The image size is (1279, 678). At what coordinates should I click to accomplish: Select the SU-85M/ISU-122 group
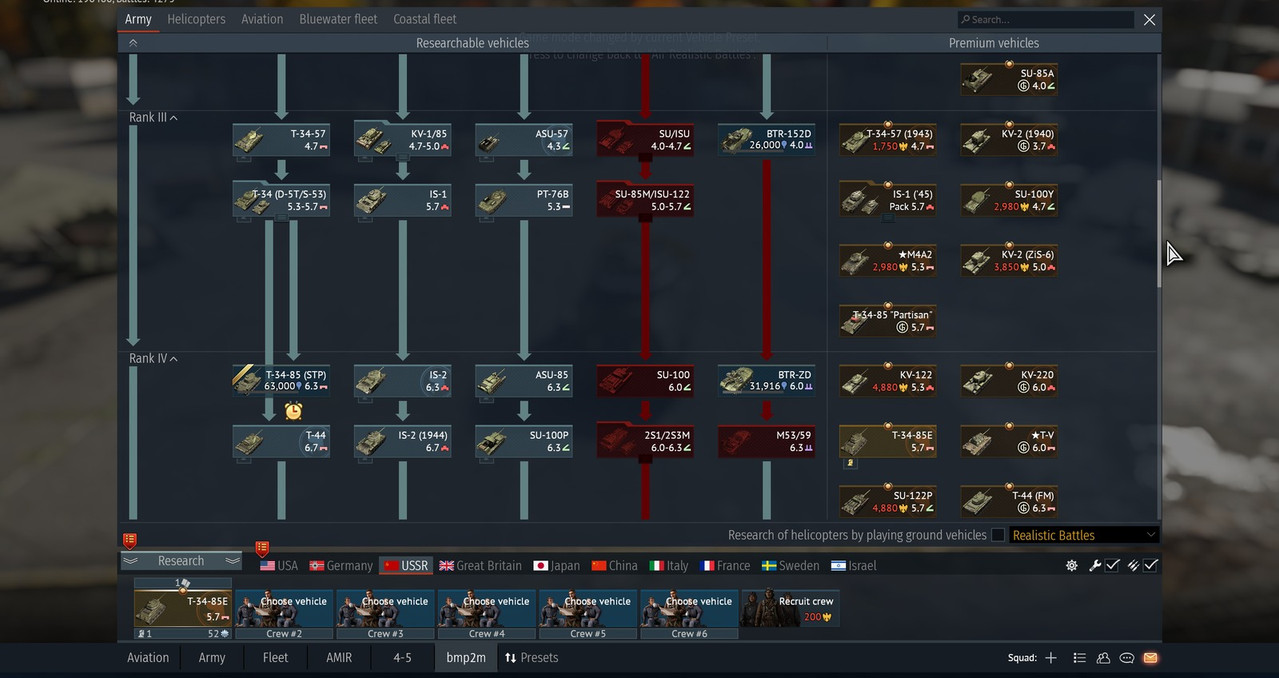click(645, 200)
